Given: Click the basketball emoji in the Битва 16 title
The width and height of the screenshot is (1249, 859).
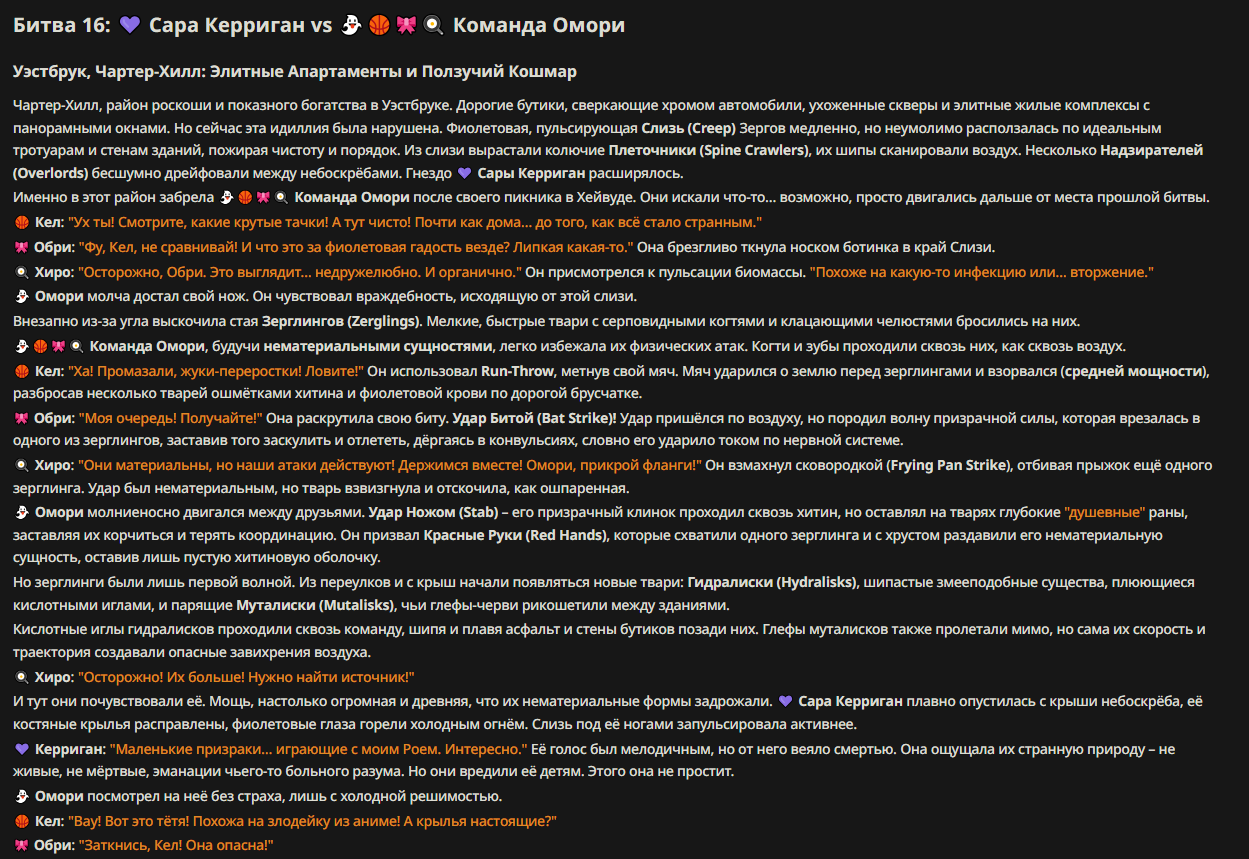Looking at the screenshot, I should pyautogui.click(x=379, y=26).
